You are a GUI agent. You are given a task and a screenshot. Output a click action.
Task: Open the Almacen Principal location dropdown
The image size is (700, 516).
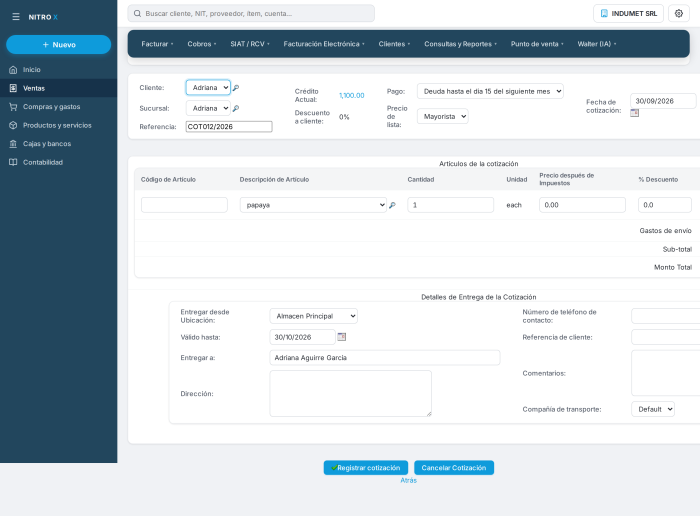tap(313, 316)
